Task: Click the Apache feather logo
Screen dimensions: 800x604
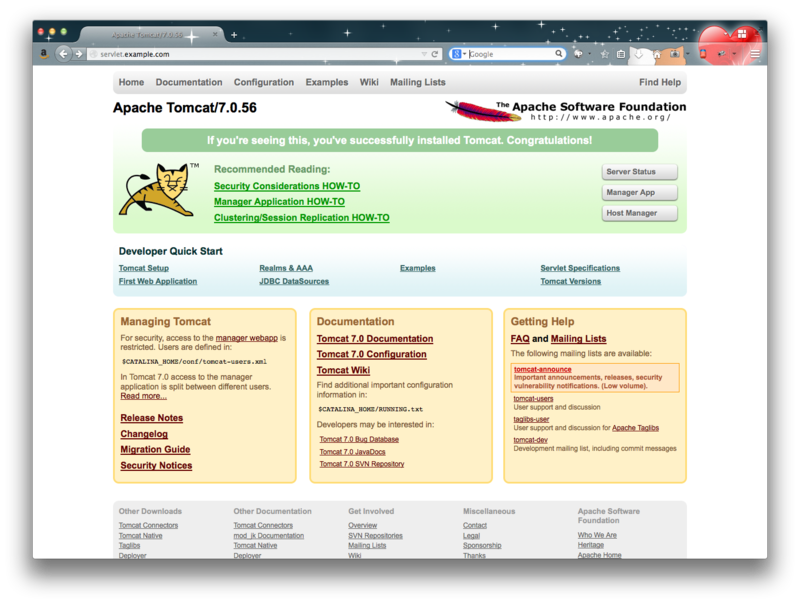Action: click(470, 110)
